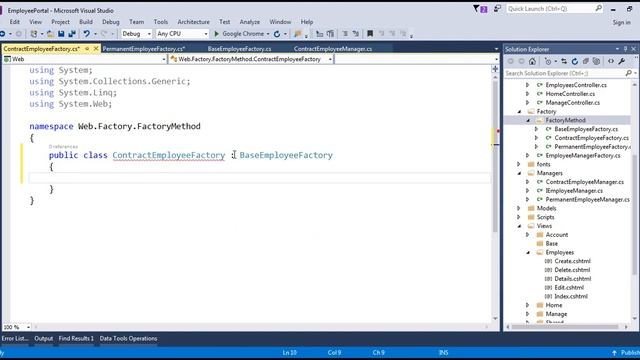Click the Undo arrow icon
Image resolution: width=640 pixels, height=360 pixels.
pos(87,34)
